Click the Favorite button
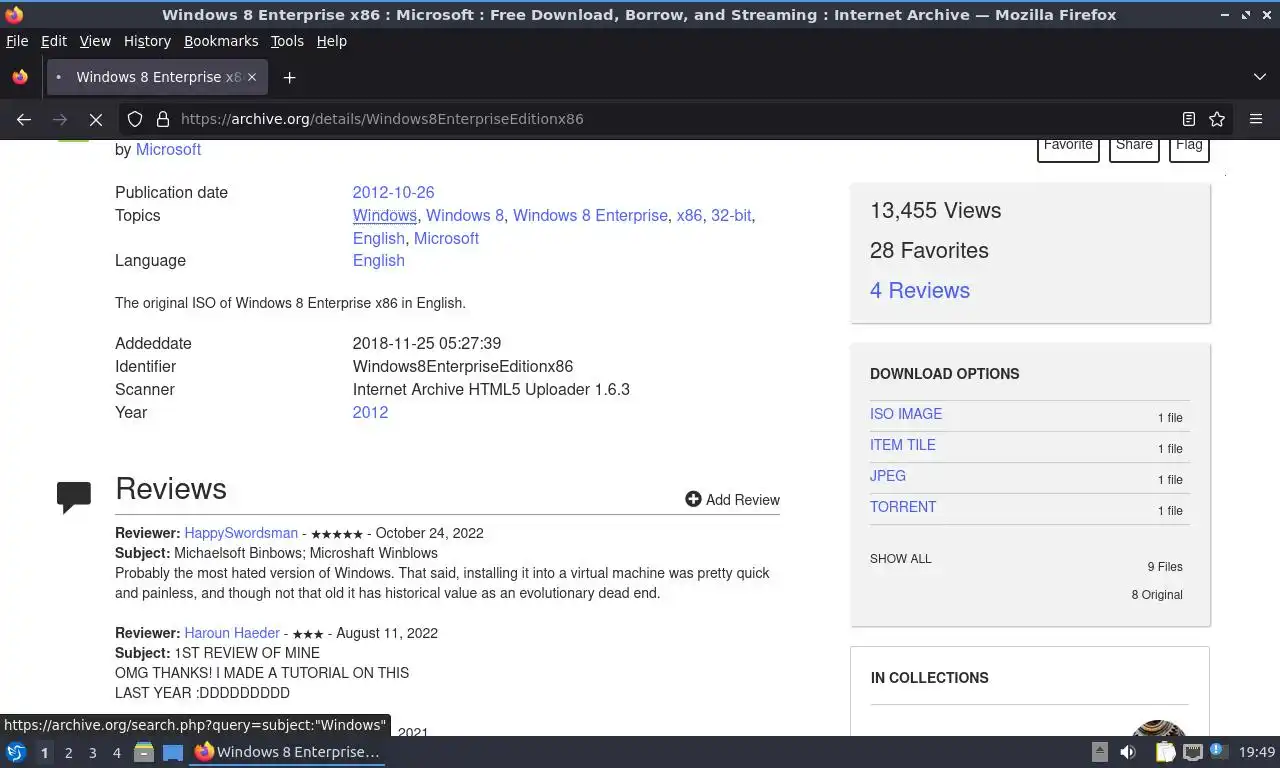The image size is (1280, 768). pos(1068,148)
